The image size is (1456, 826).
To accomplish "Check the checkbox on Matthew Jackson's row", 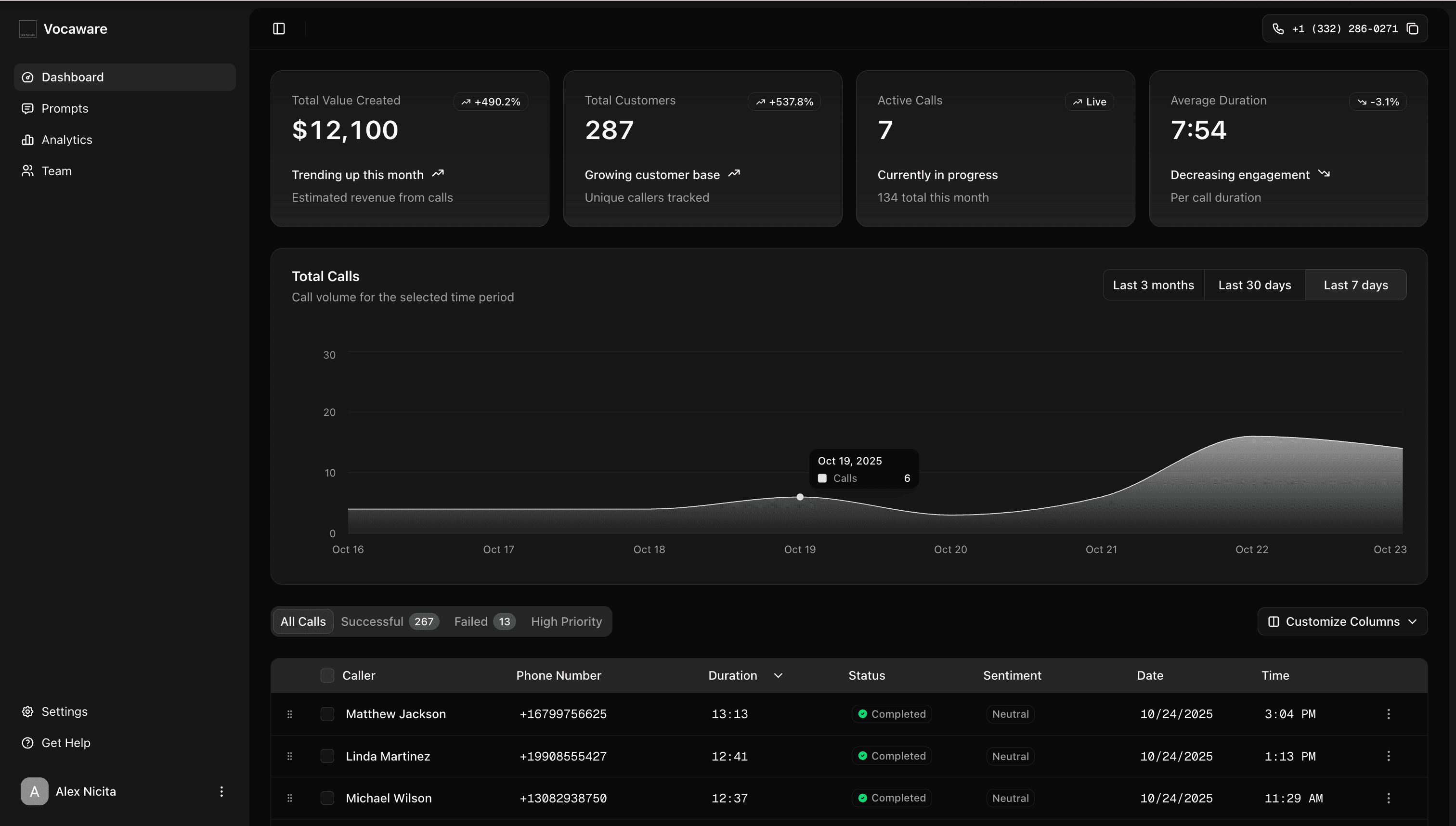I will click(327, 714).
